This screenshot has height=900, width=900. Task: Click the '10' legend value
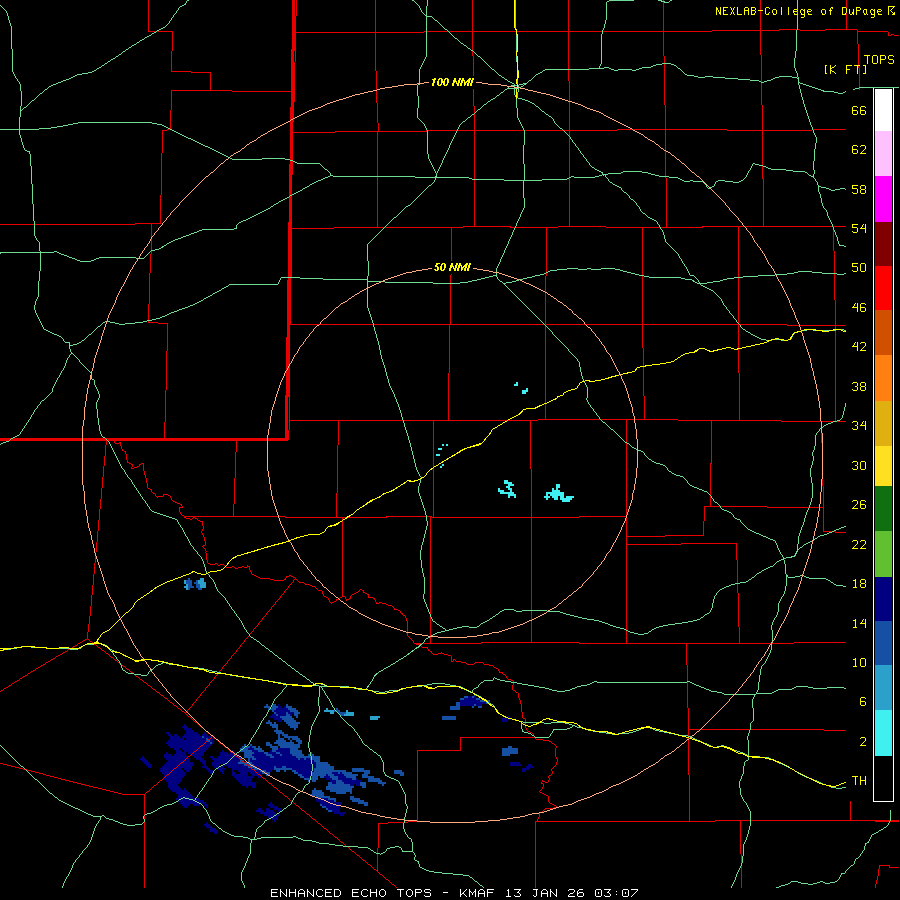coord(859,662)
